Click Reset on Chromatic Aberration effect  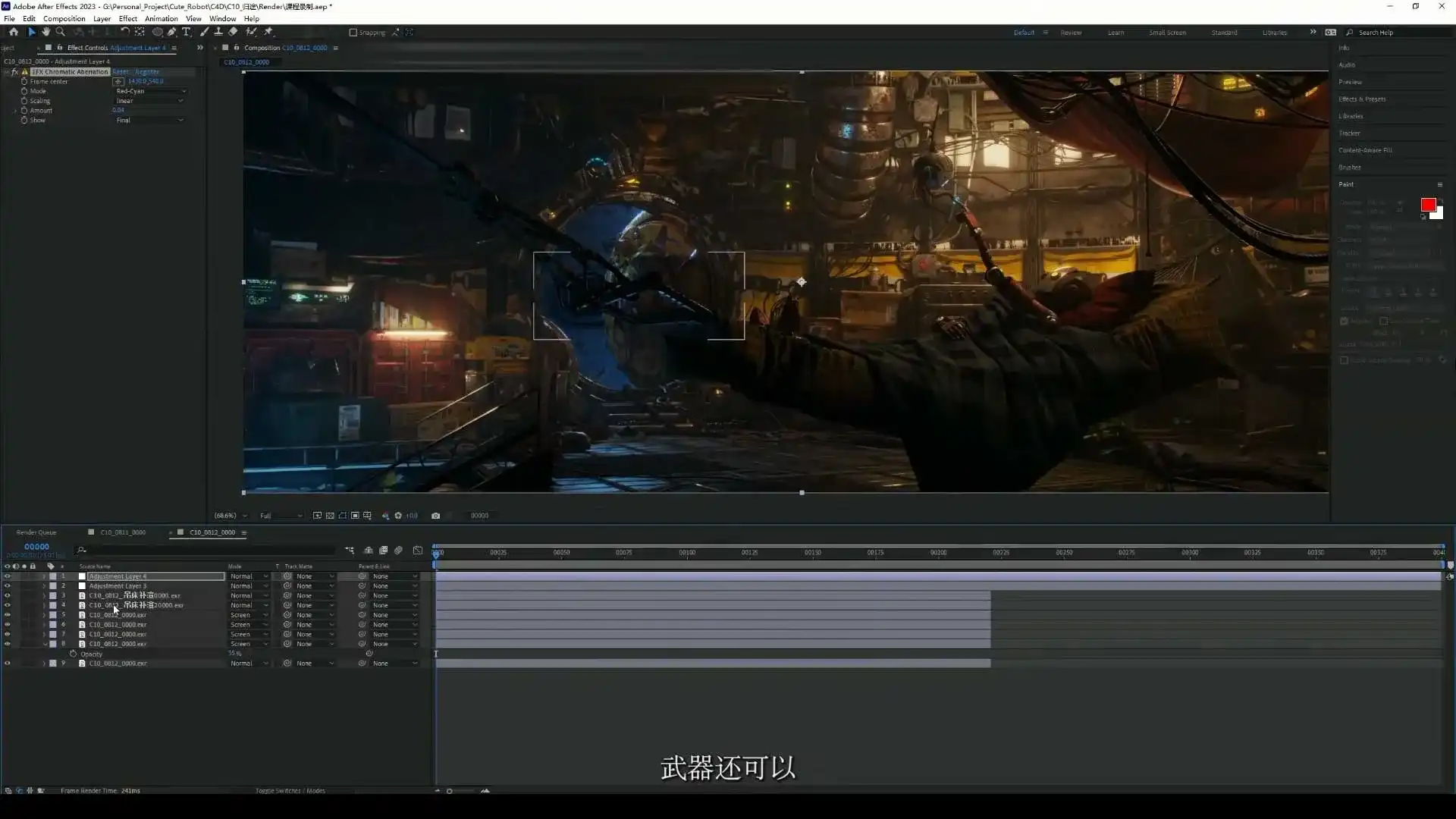[x=121, y=72]
